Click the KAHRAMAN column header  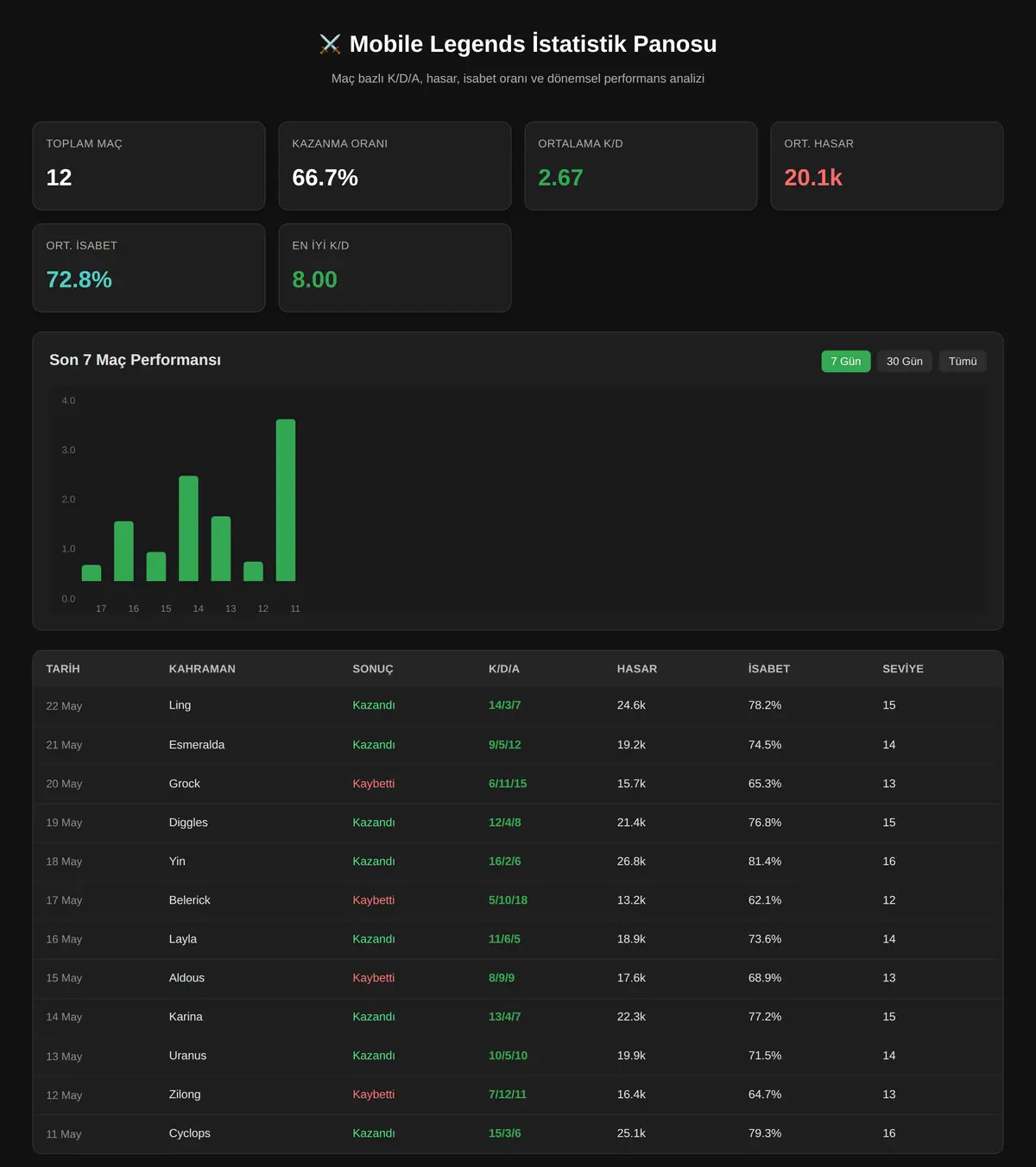[202, 669]
